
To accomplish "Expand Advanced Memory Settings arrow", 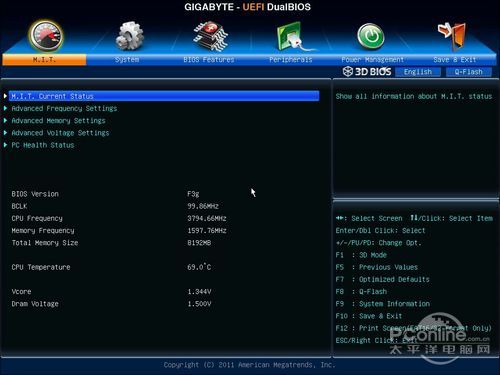I will [x=5, y=120].
